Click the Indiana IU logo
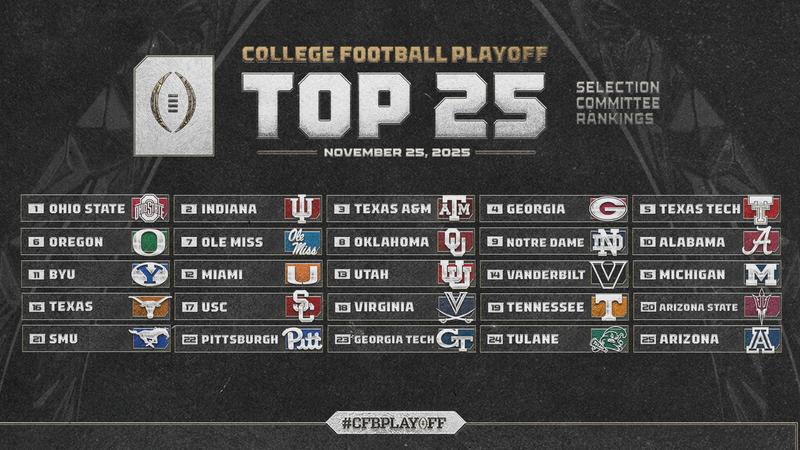The image size is (800, 450). point(301,209)
